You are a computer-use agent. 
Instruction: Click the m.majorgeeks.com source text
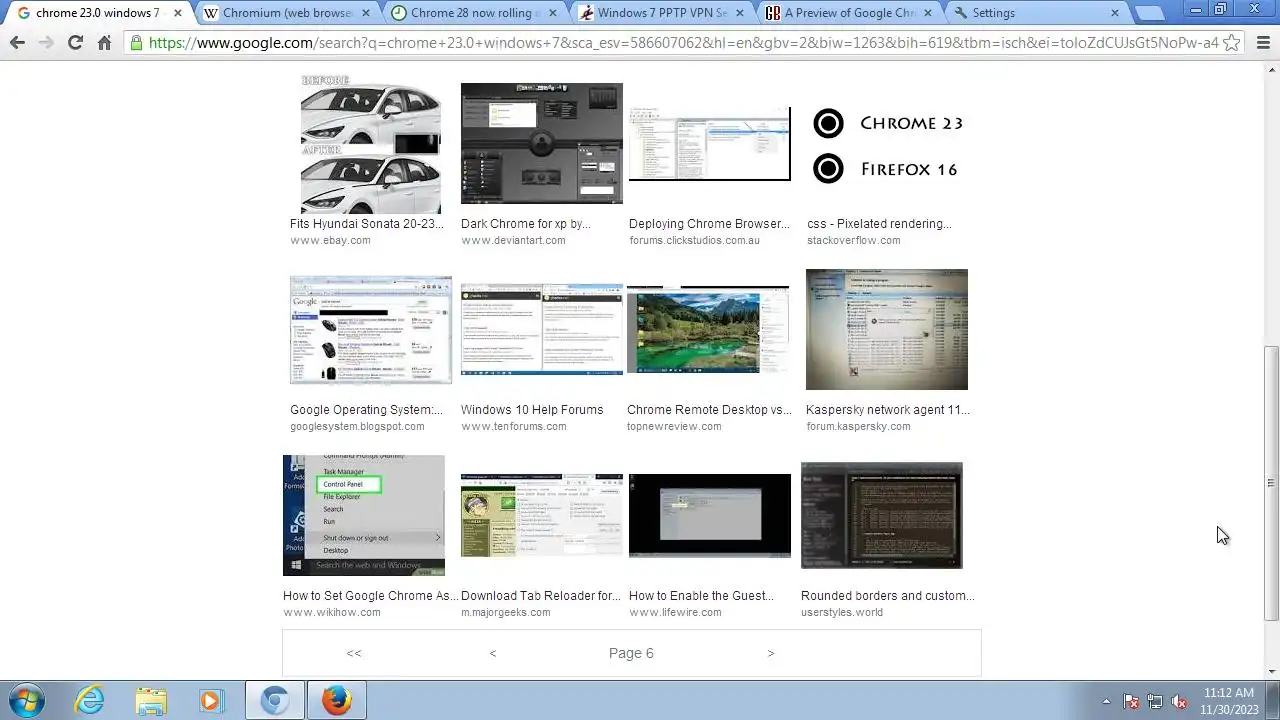pyautogui.click(x=506, y=612)
